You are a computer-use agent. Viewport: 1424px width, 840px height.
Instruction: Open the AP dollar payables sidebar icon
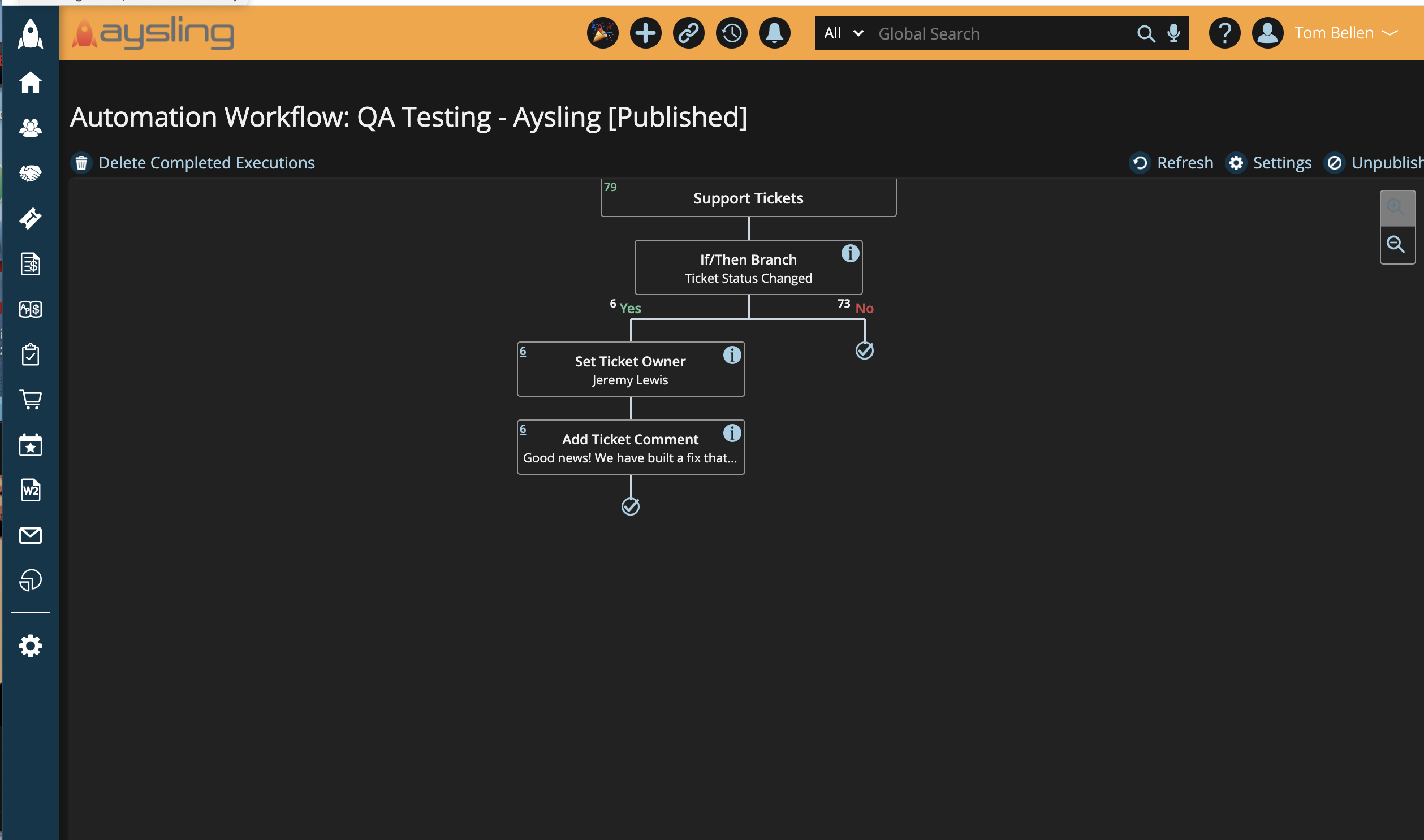[31, 309]
